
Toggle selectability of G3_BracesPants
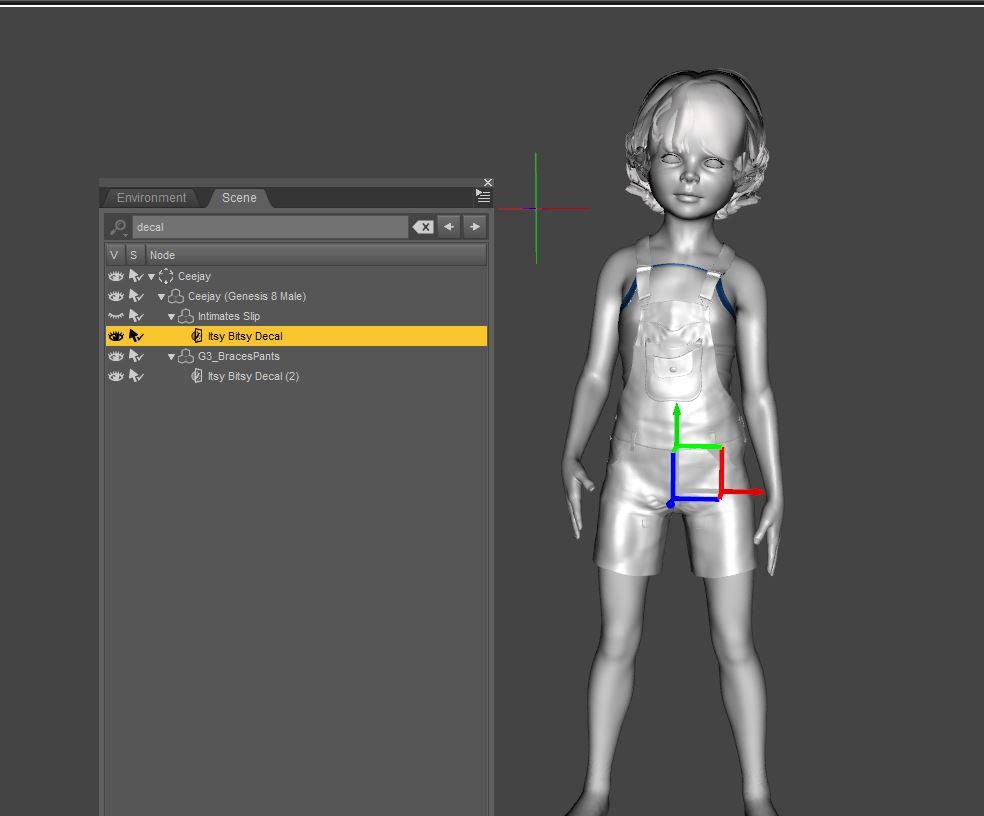pos(137,355)
